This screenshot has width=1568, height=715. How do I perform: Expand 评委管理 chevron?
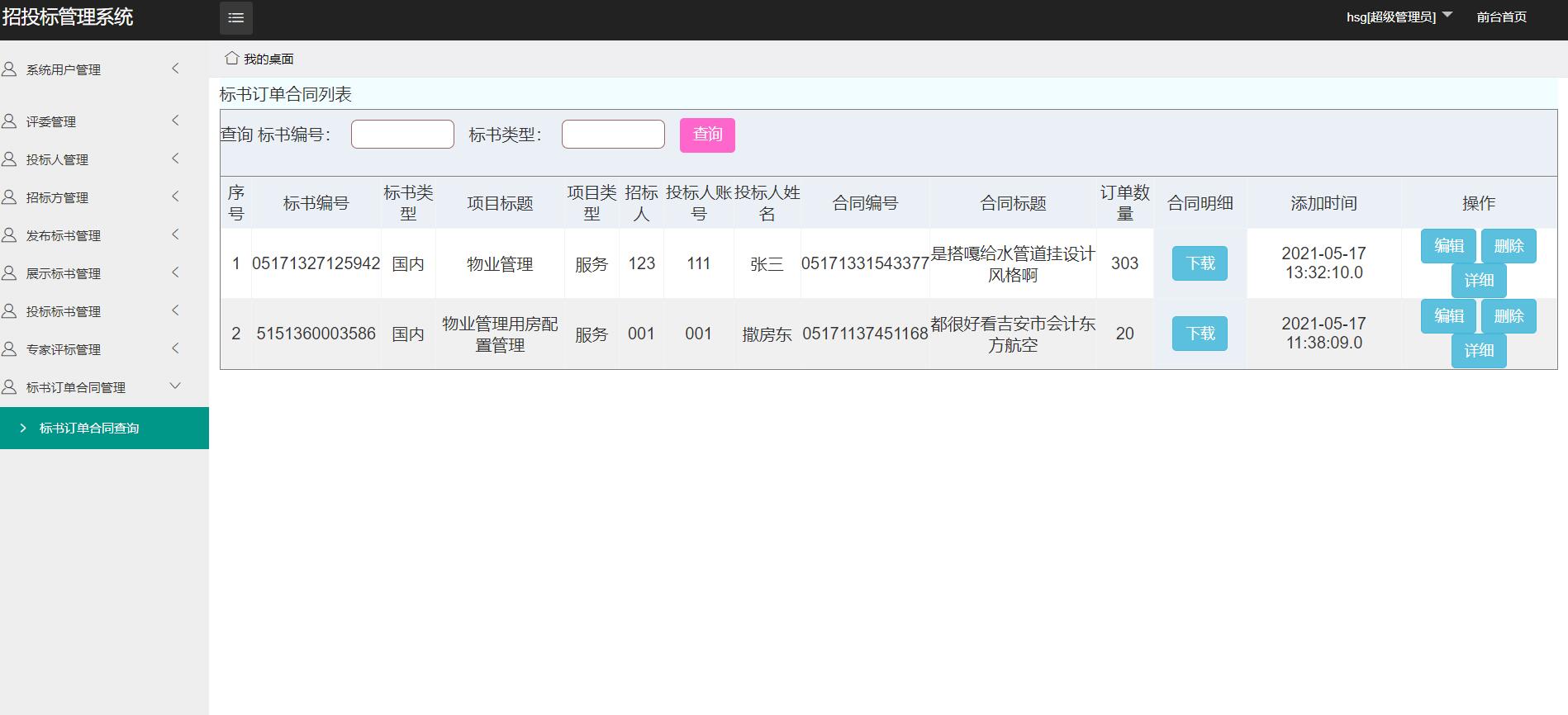[175, 121]
